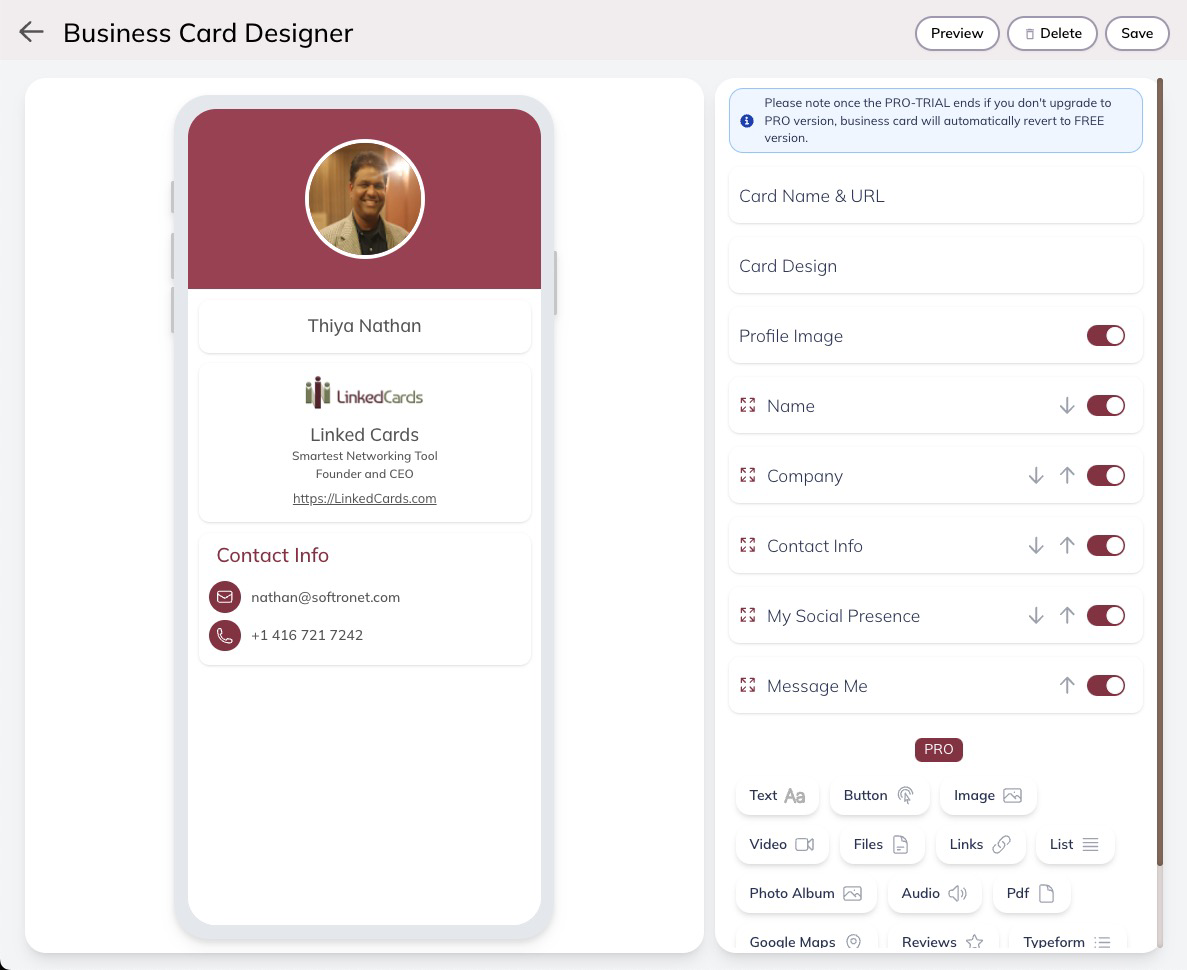Click the drag handle icon beside Company
Screen dimensions: 1187x970
point(747,476)
